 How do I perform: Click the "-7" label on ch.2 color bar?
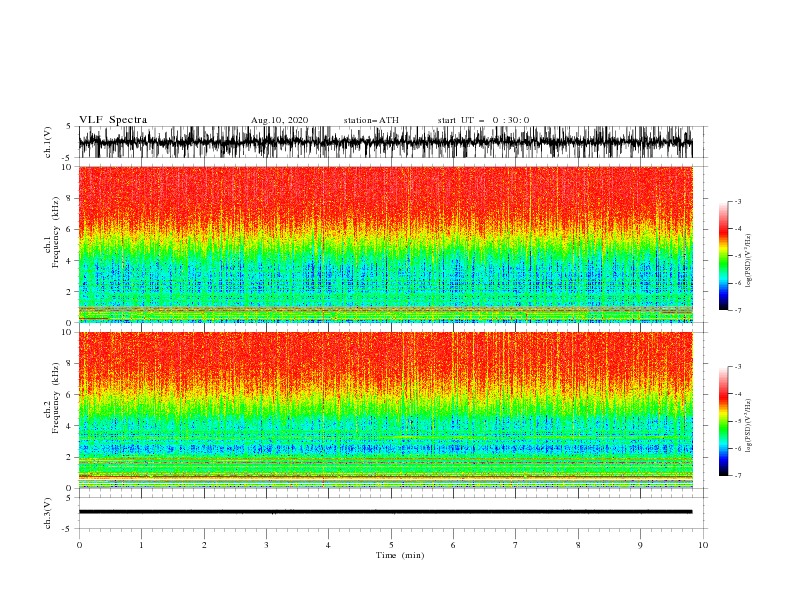click(738, 475)
